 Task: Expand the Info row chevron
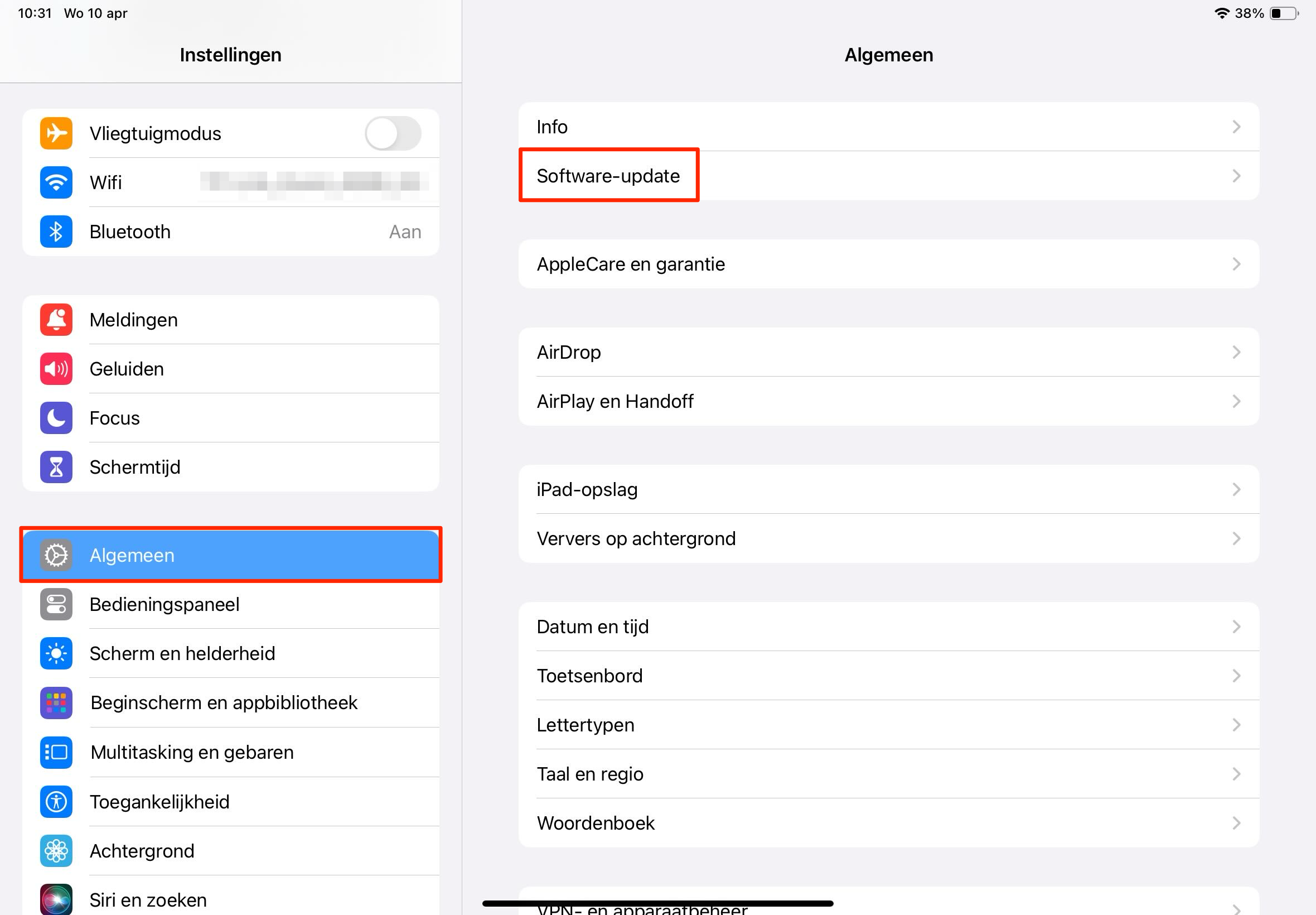point(1236,127)
